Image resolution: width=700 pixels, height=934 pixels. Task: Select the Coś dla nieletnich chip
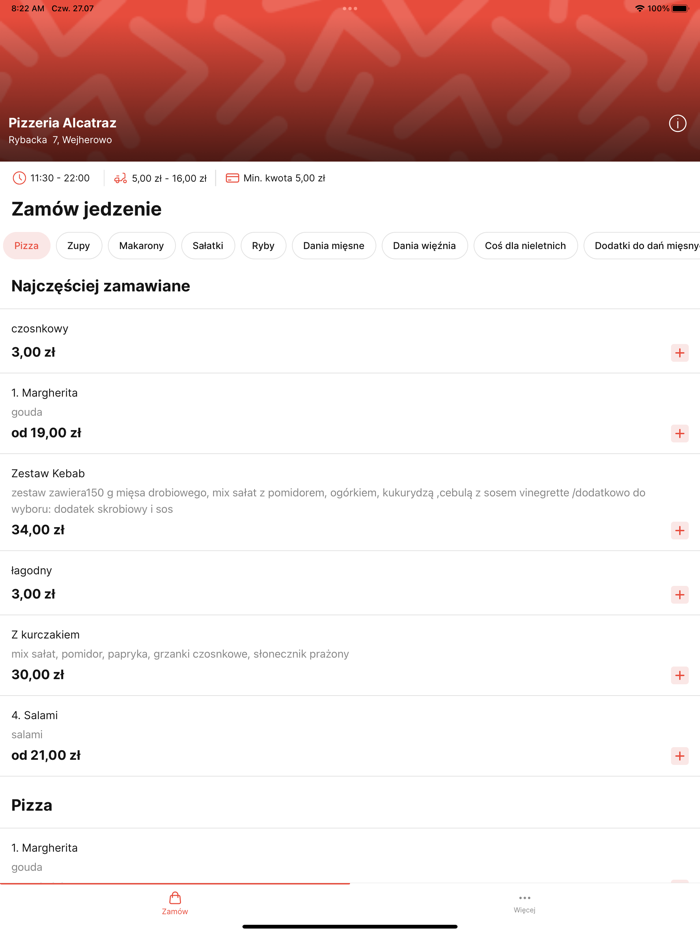point(525,245)
